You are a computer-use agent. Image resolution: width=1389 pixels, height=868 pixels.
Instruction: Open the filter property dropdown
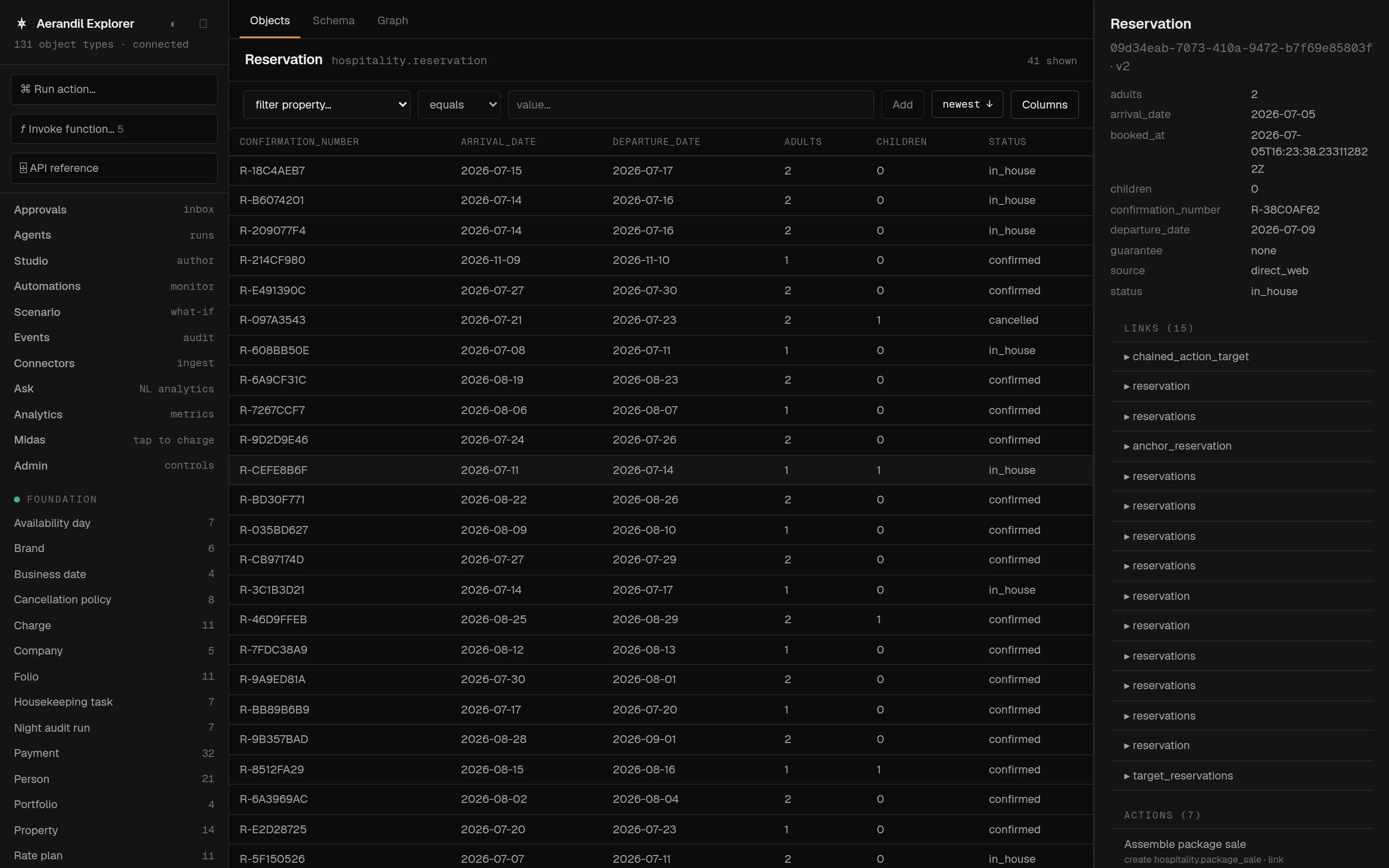pyautogui.click(x=326, y=105)
